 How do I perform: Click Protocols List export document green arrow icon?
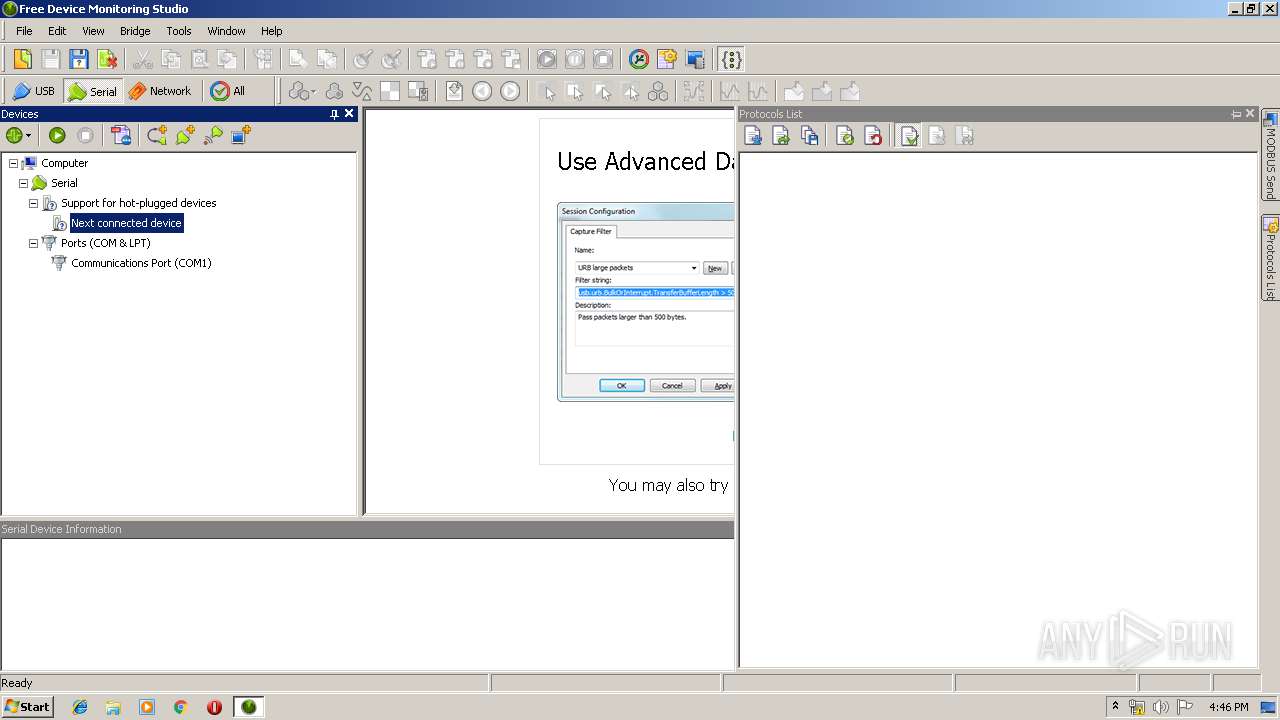pos(781,136)
